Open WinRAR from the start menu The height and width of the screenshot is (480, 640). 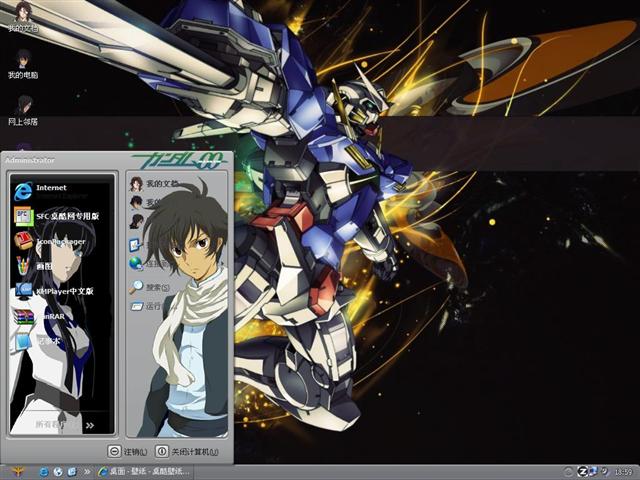(50, 316)
